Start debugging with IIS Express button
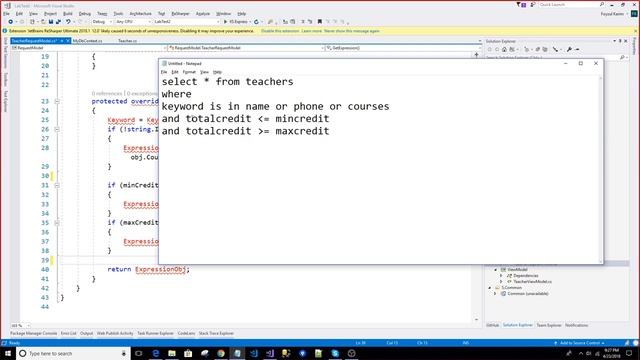 coord(235,22)
